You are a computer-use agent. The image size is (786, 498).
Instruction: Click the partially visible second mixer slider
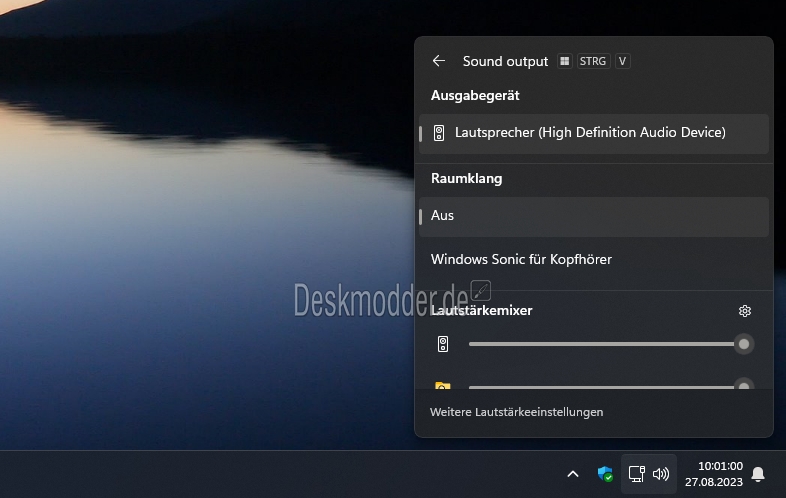pyautogui.click(x=611, y=387)
